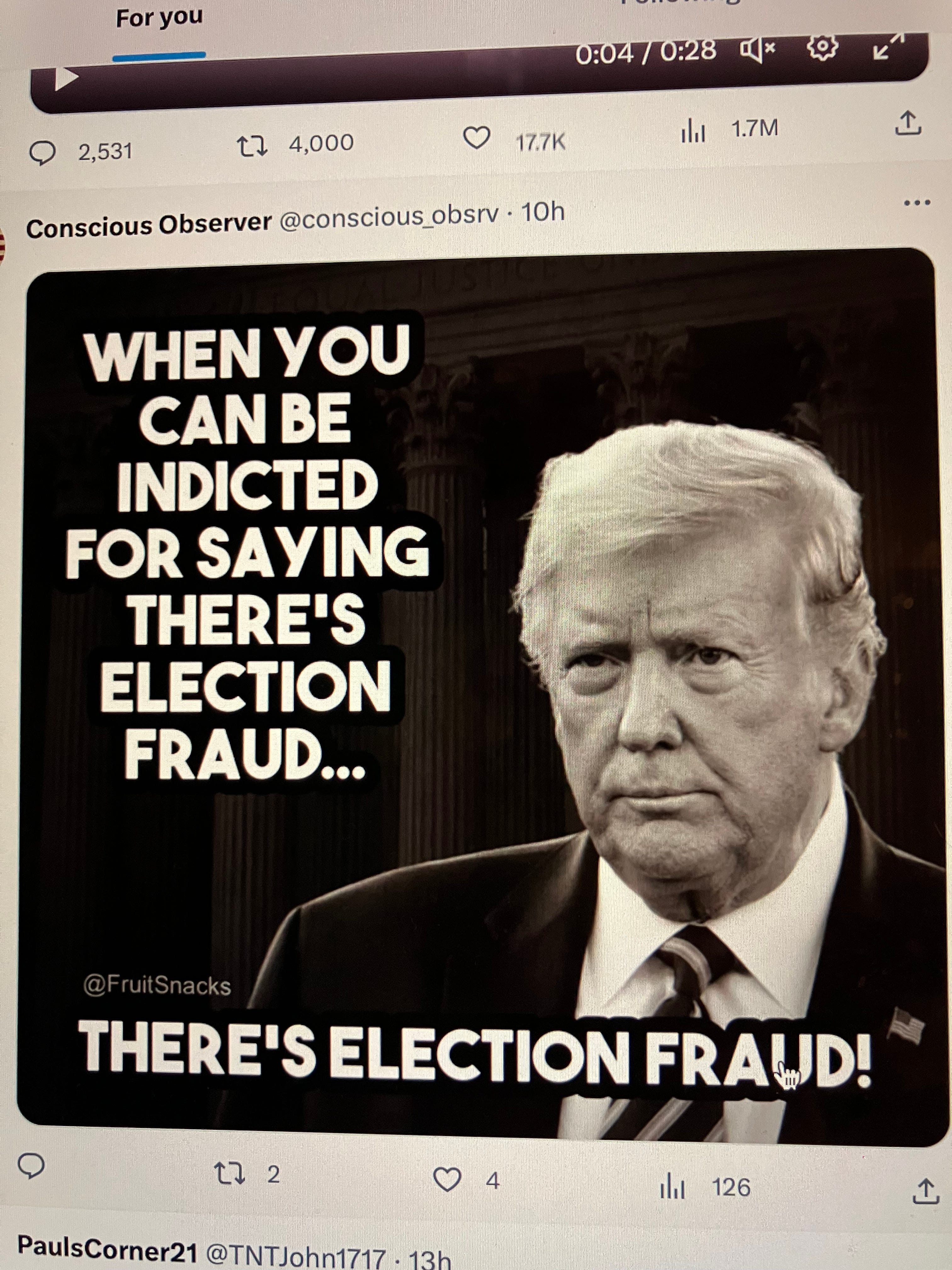Open video settings via the gear icon

pos(822,48)
